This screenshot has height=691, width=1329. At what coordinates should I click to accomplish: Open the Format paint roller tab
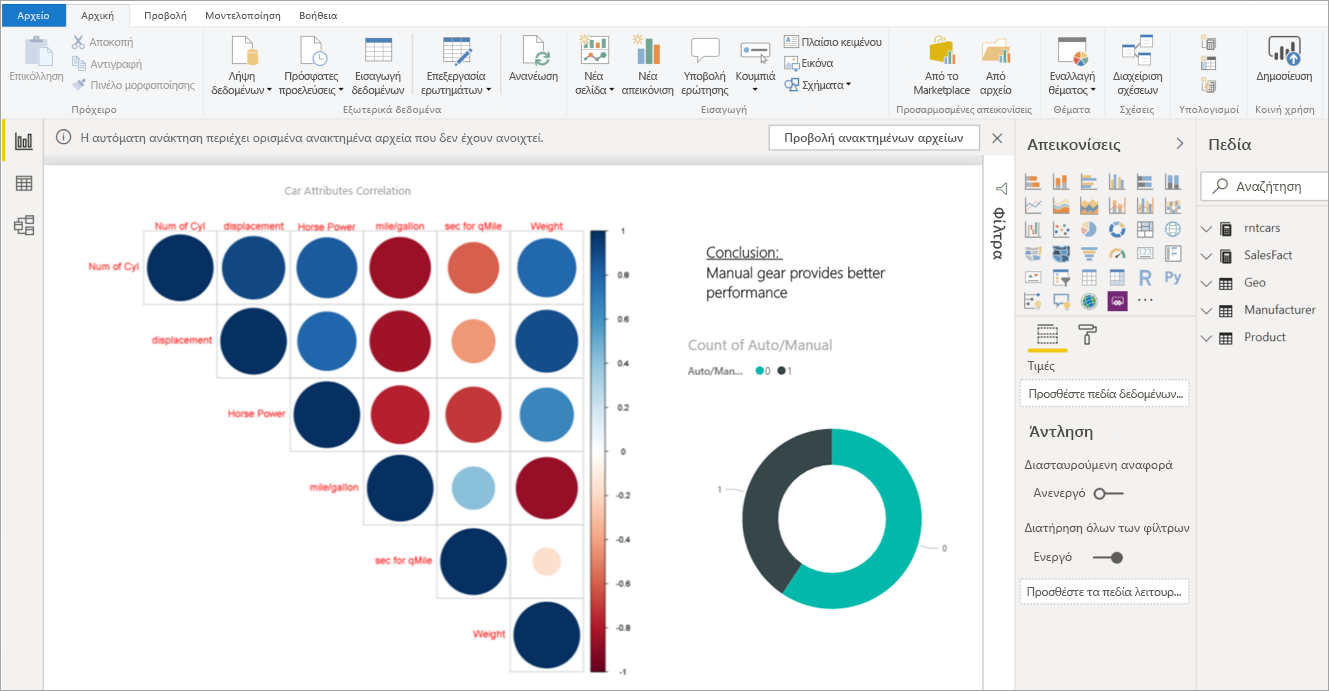(x=1087, y=334)
